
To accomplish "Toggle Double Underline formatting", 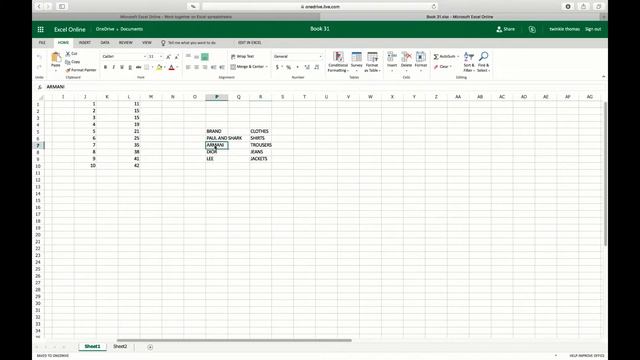I will point(130,67).
